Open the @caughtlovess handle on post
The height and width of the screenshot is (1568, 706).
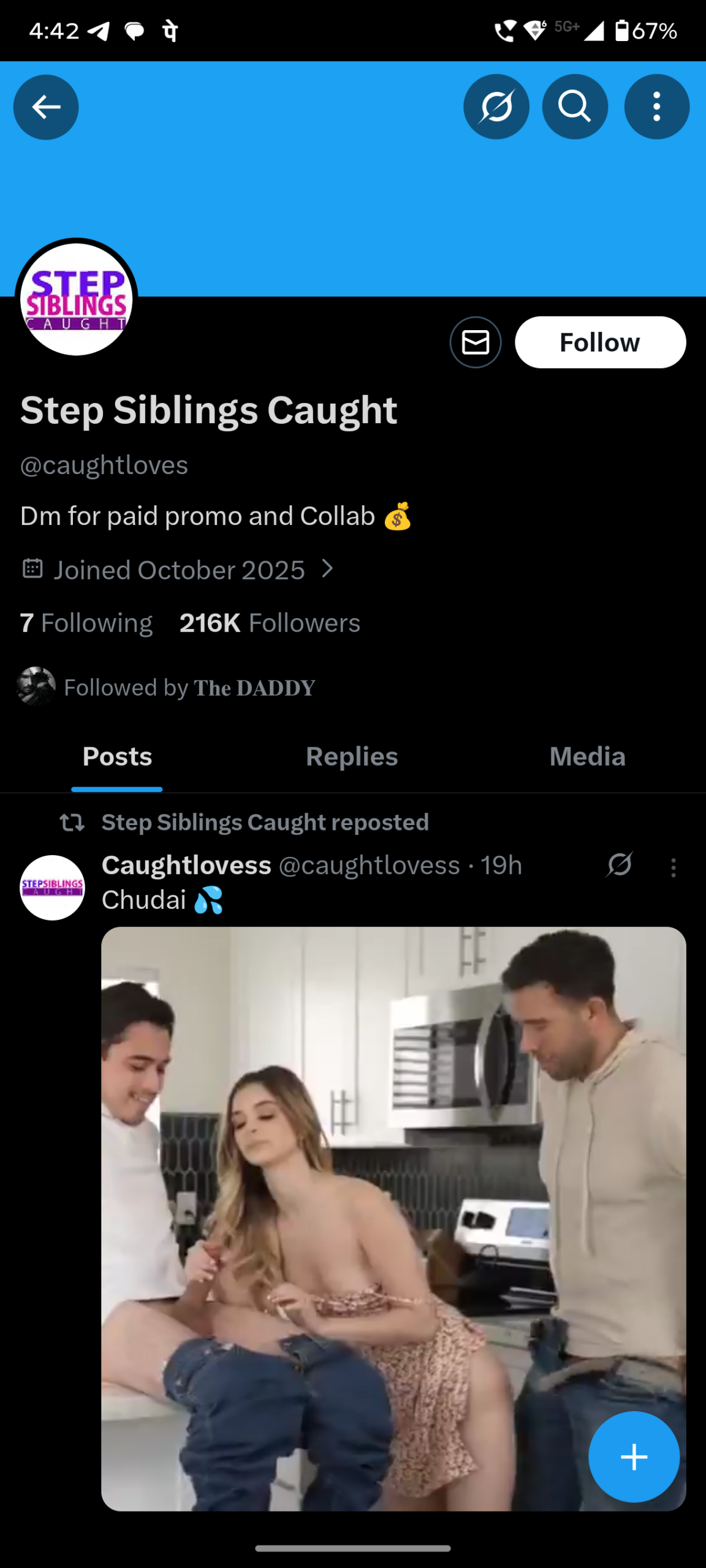369,865
